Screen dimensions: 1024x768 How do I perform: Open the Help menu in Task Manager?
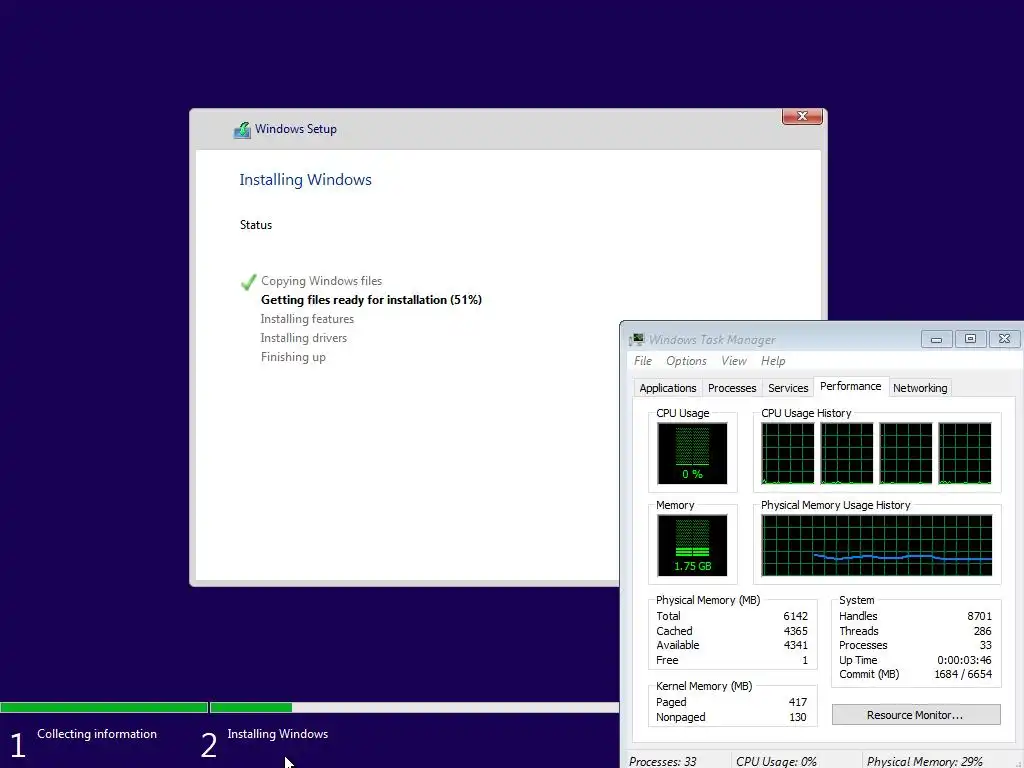pyautogui.click(x=773, y=361)
